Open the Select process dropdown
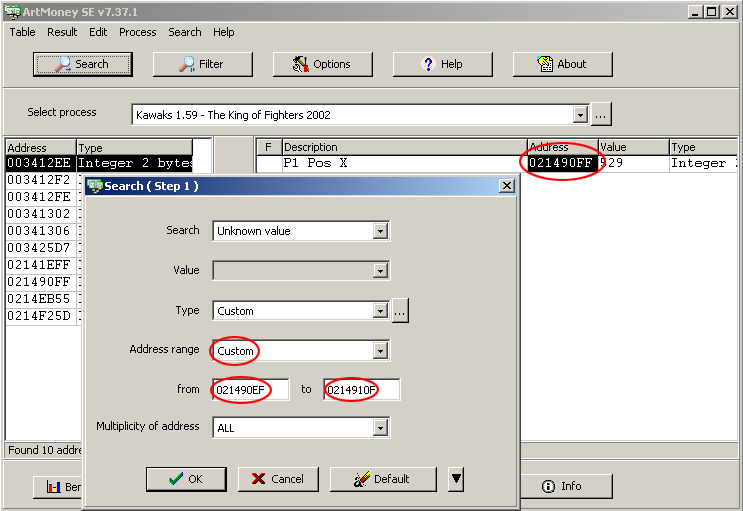The width and height of the screenshot is (743, 511). point(580,115)
